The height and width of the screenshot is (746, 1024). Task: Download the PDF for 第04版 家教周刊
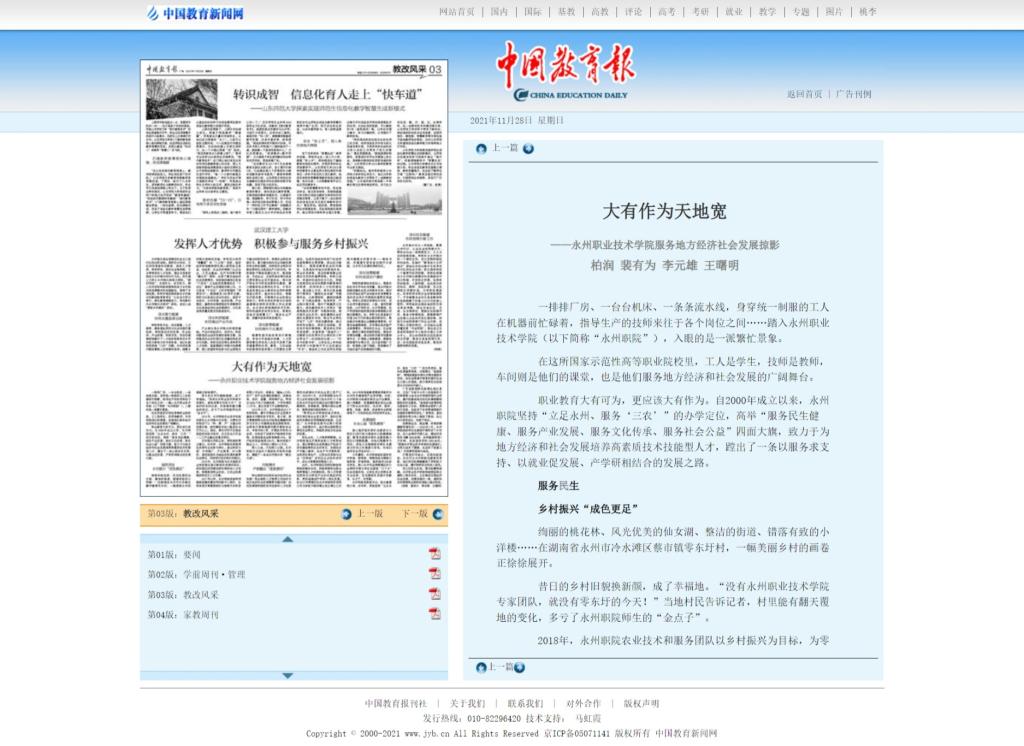[x=435, y=613]
